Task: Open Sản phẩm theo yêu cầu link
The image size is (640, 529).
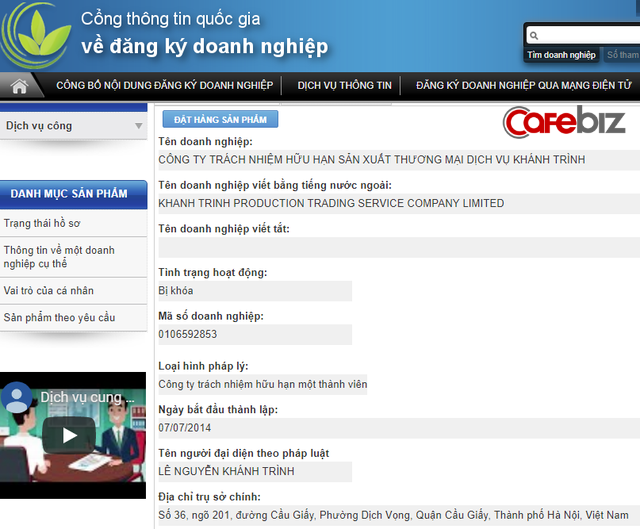Action: [59, 317]
